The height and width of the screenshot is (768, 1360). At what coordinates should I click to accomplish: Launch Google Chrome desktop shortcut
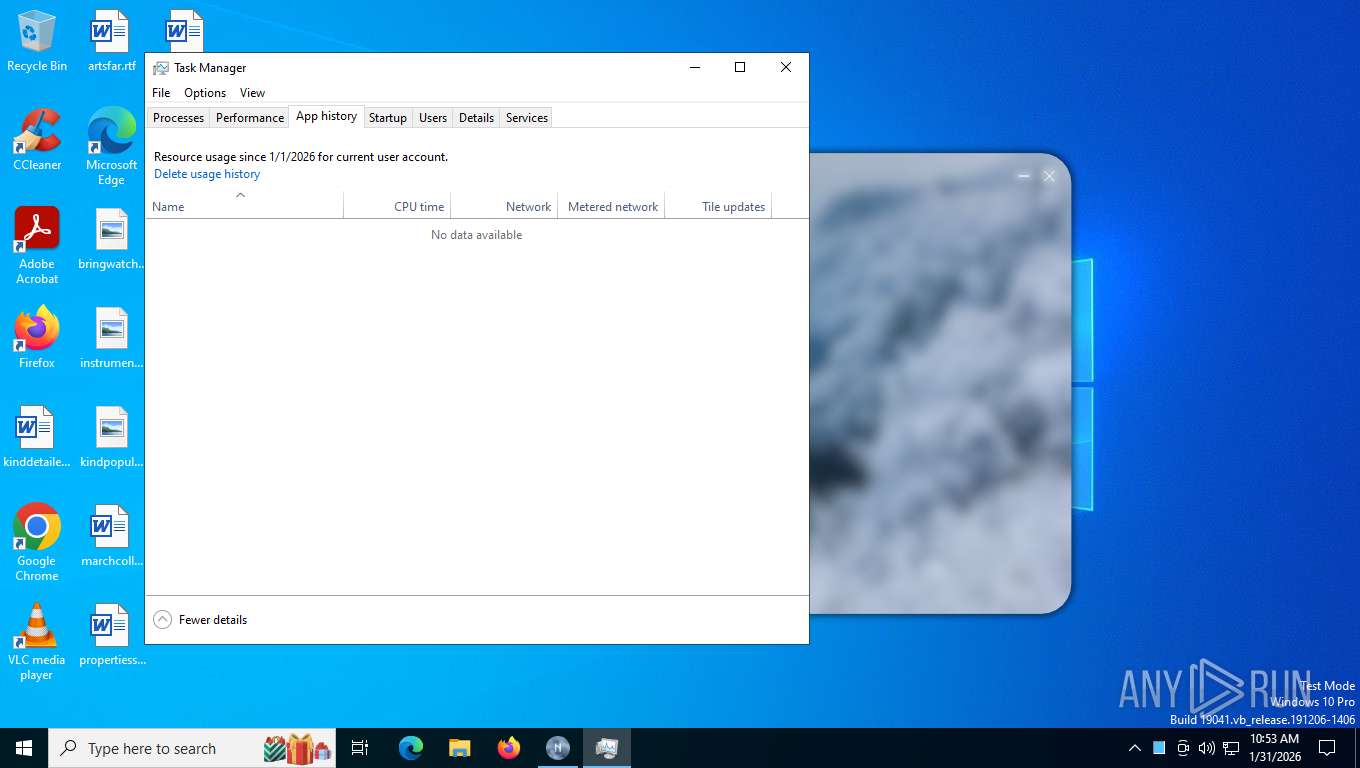(x=37, y=543)
